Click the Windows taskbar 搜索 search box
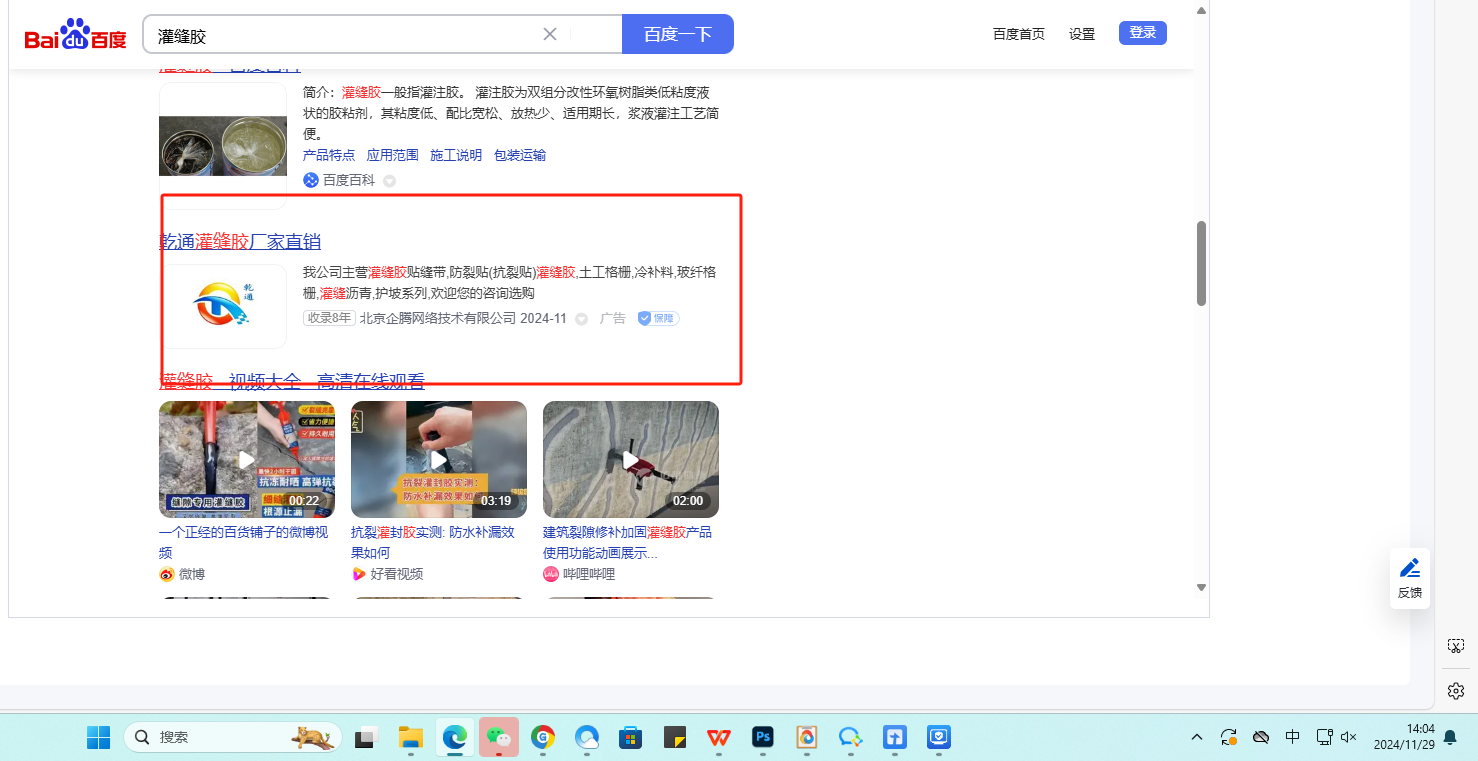Image resolution: width=1478 pixels, height=761 pixels. (x=233, y=737)
